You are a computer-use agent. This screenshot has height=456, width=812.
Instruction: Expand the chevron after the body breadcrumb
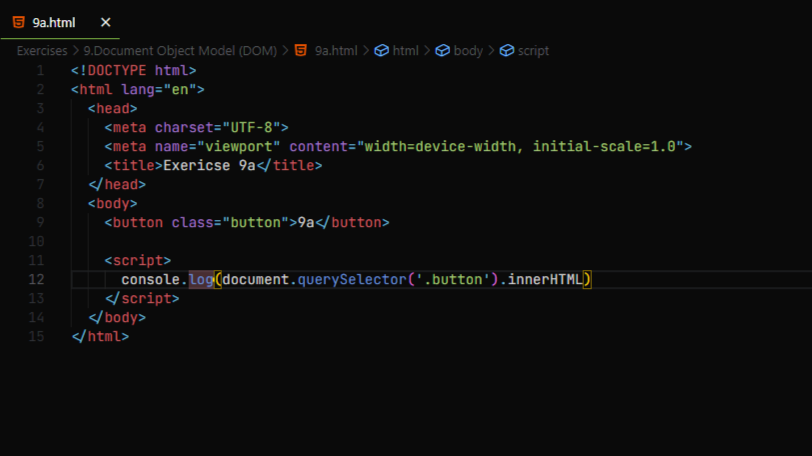[x=491, y=51]
